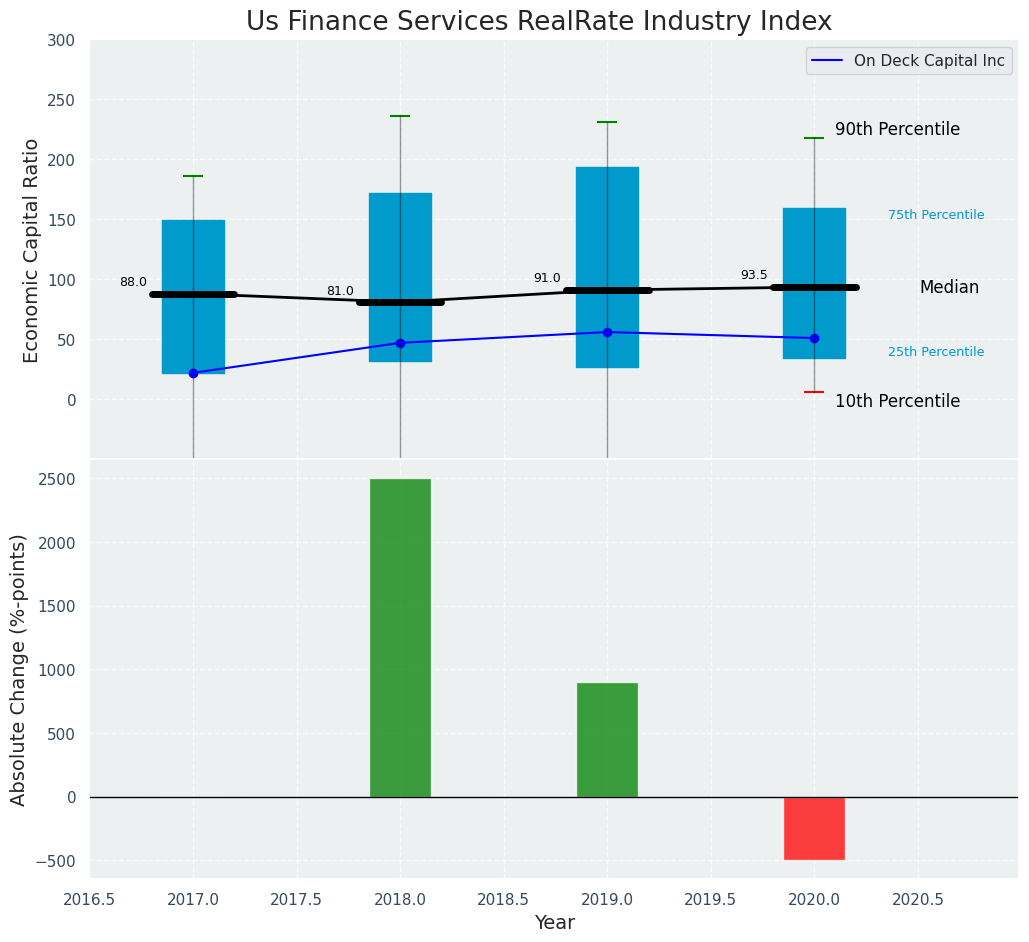Image resolution: width=1029 pixels, height=942 pixels.
Task: Select On Deck's 2017 blue data point
Action: (x=193, y=373)
